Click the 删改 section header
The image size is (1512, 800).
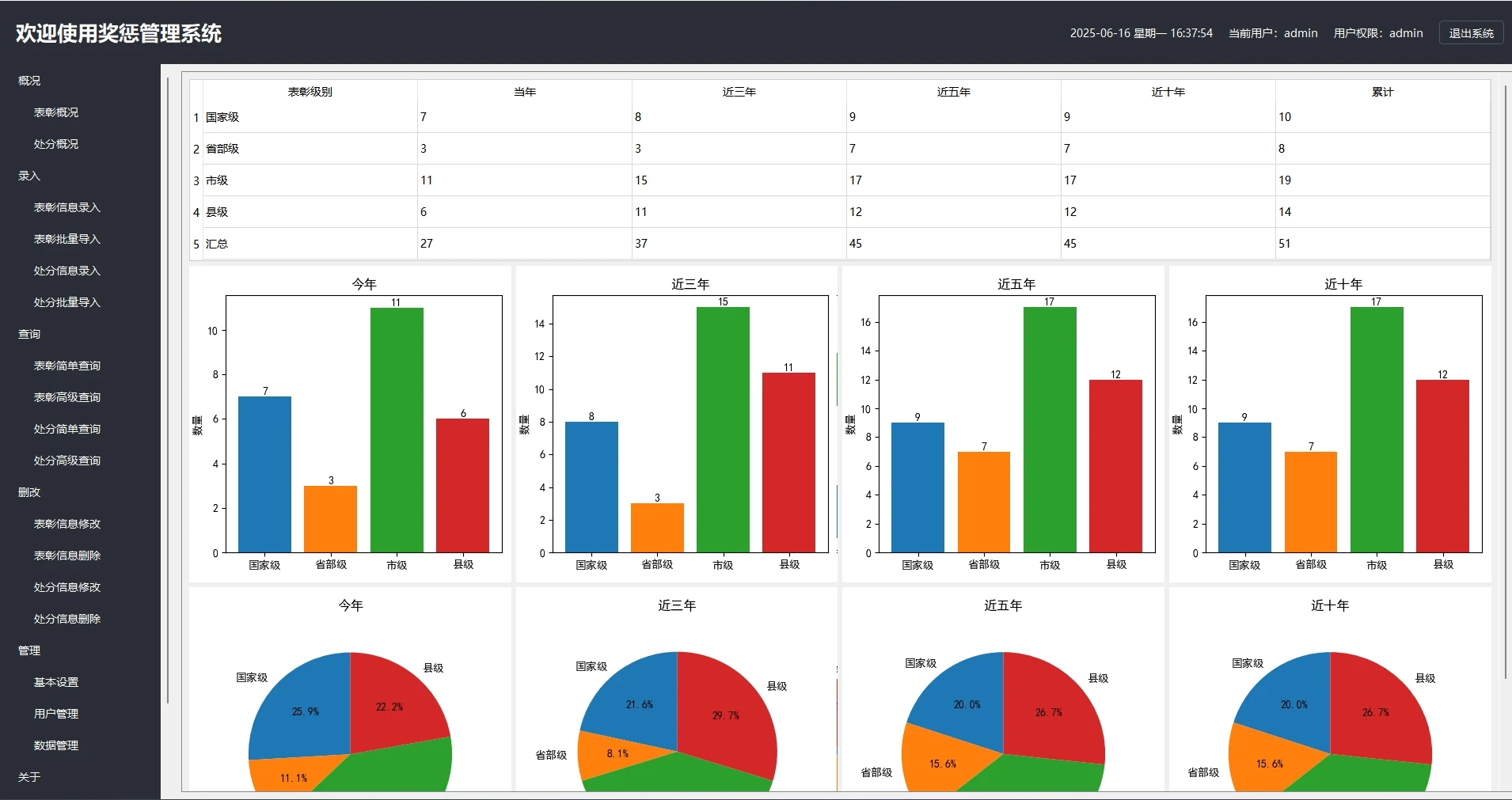(29, 492)
